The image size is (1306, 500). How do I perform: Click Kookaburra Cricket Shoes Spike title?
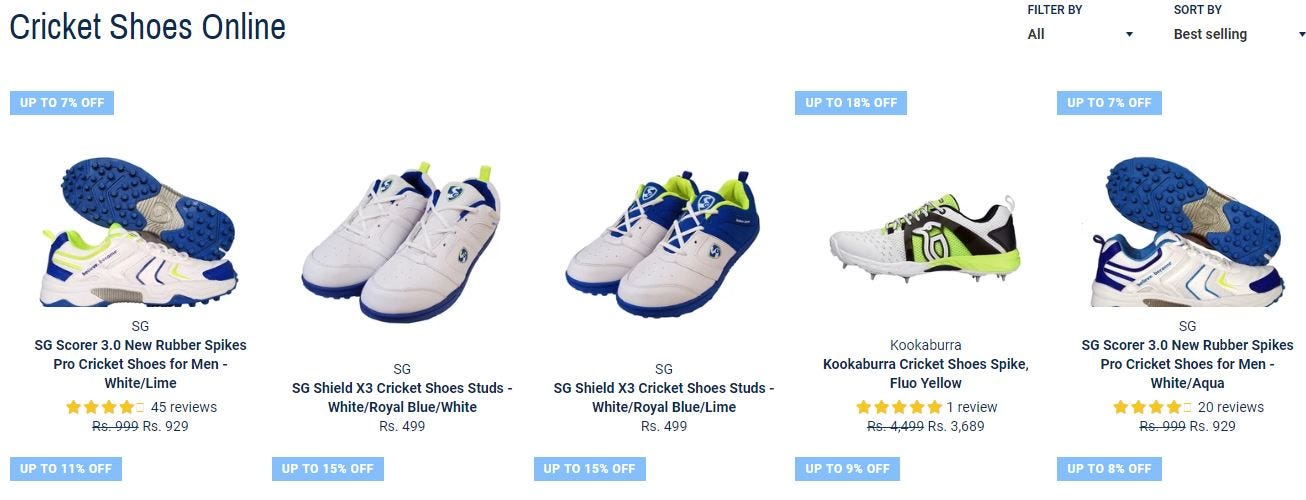925,373
